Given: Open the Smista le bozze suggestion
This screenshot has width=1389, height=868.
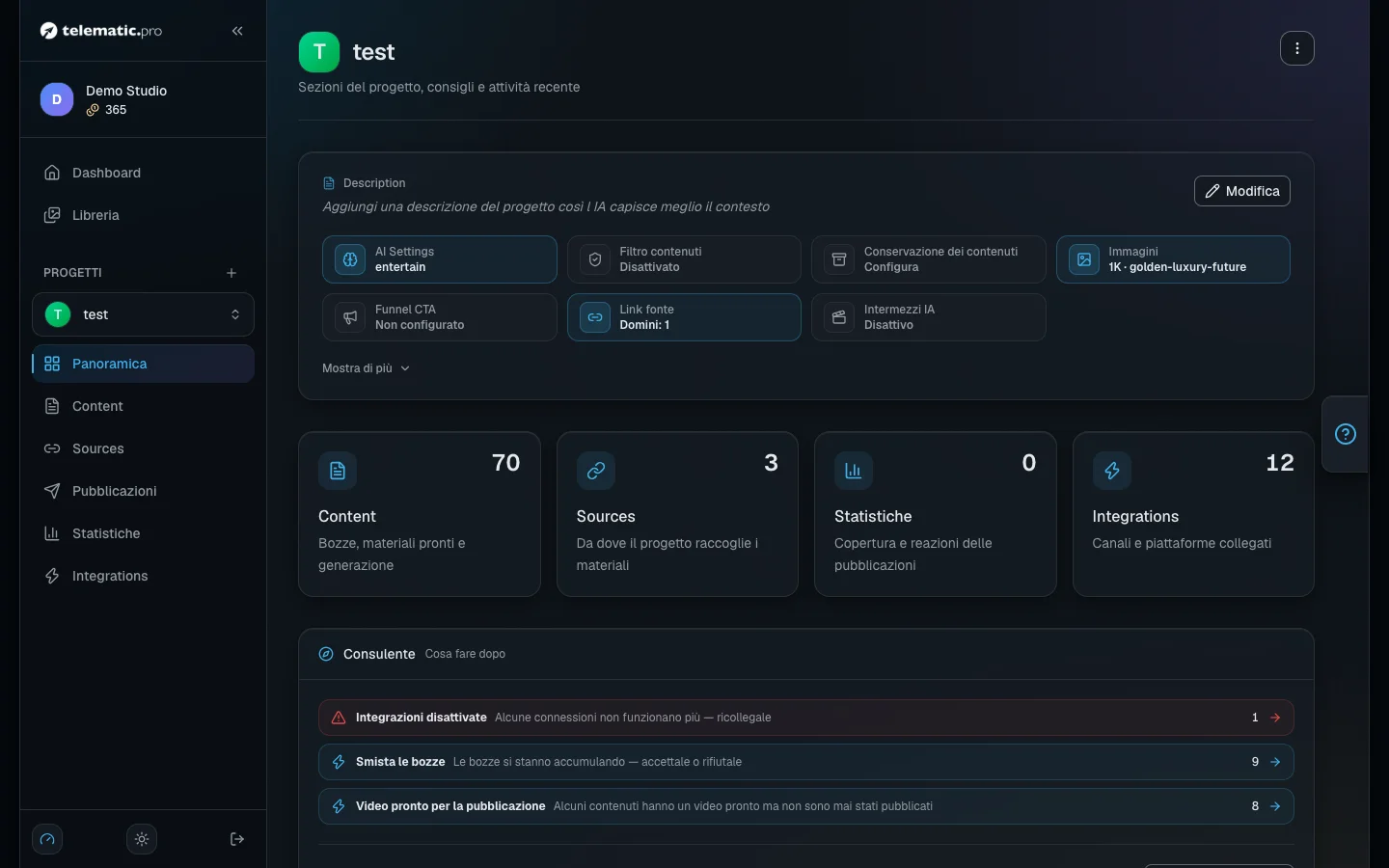Looking at the screenshot, I should (x=806, y=762).
